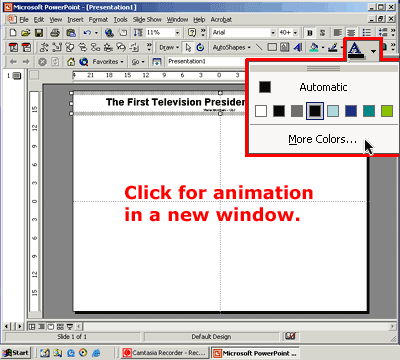Open More Colors... dialog
Image resolution: width=400 pixels, height=360 pixels.
323,139
